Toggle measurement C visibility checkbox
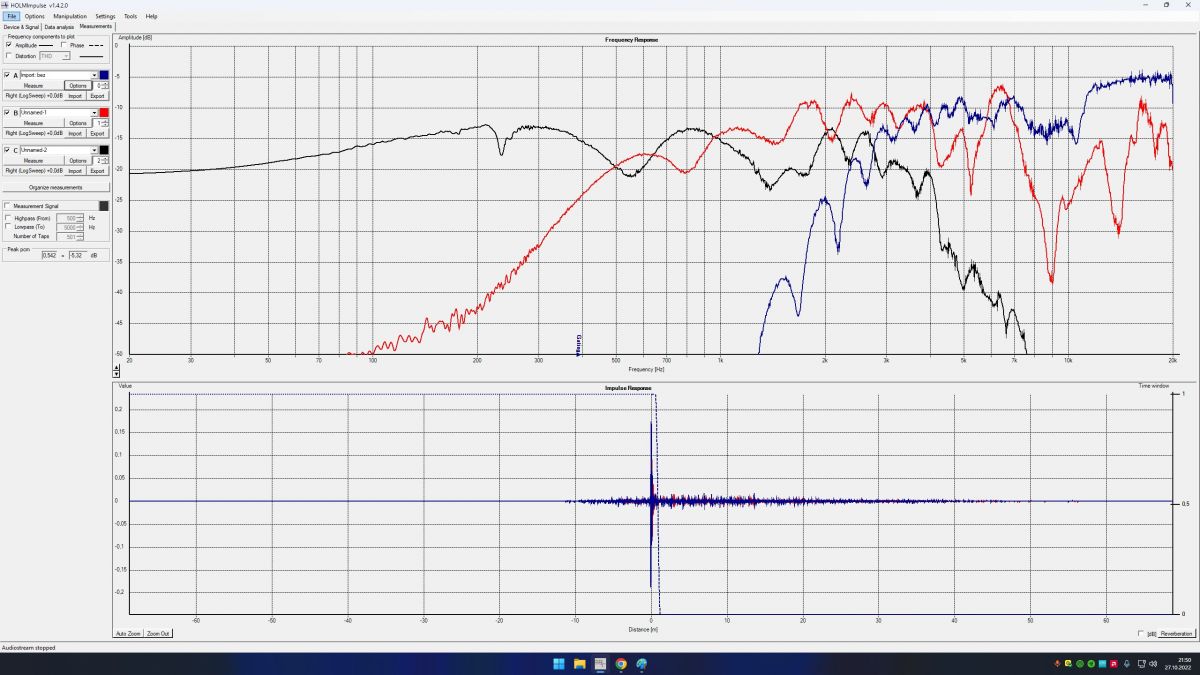 click(x=8, y=150)
